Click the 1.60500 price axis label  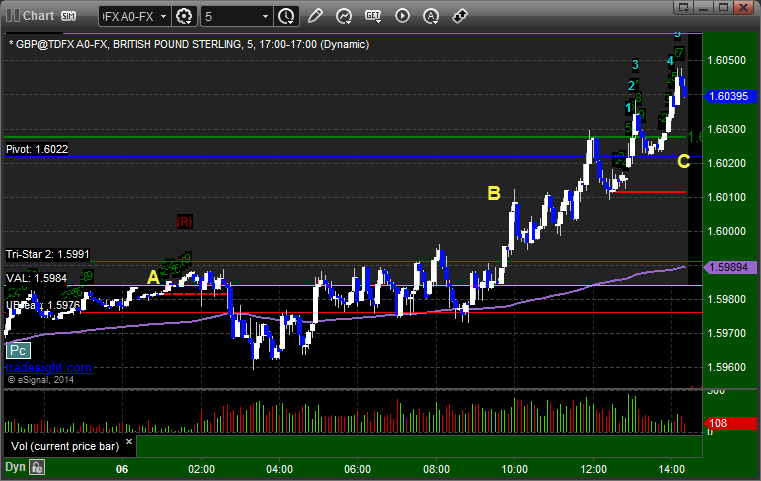tap(727, 60)
